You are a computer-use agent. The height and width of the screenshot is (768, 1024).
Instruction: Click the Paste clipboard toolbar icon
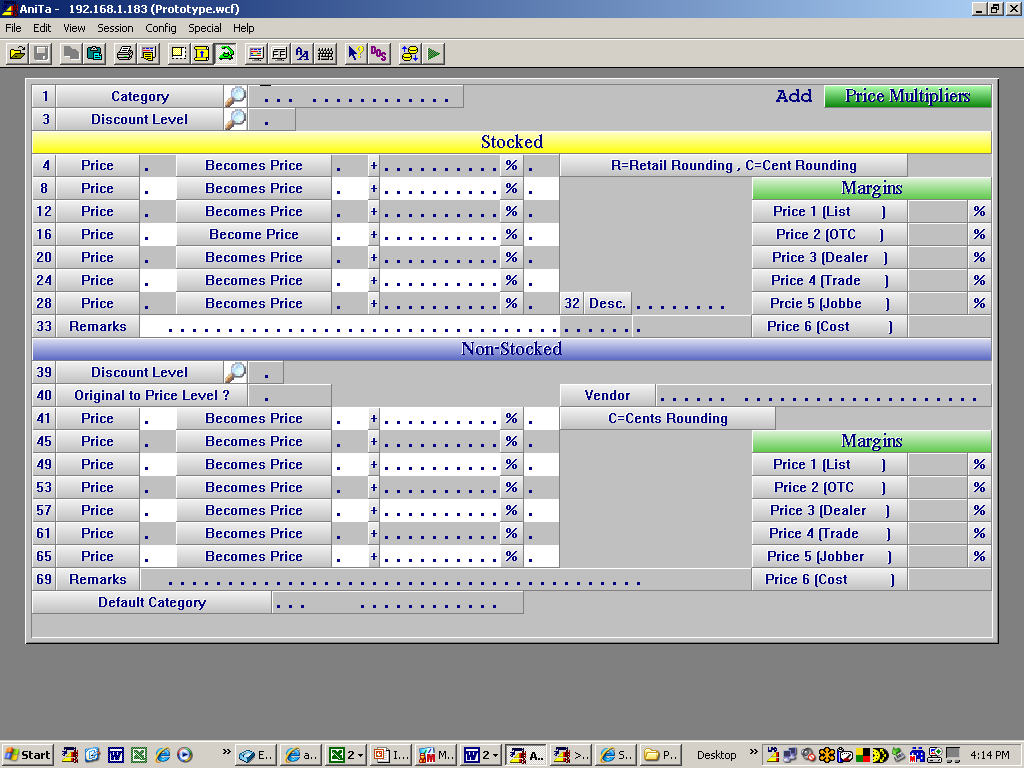click(x=95, y=54)
